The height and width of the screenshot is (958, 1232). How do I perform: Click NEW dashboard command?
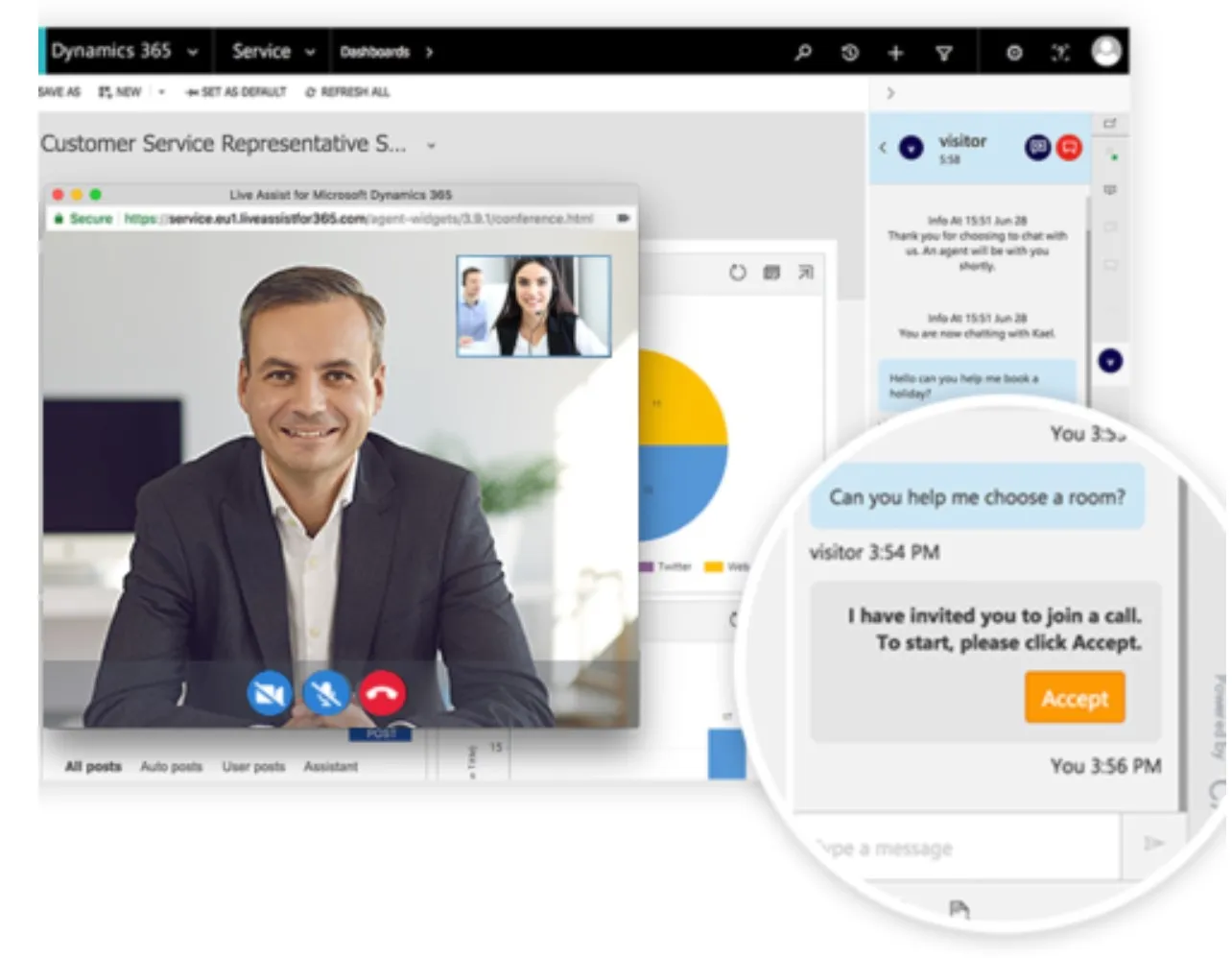point(120,92)
